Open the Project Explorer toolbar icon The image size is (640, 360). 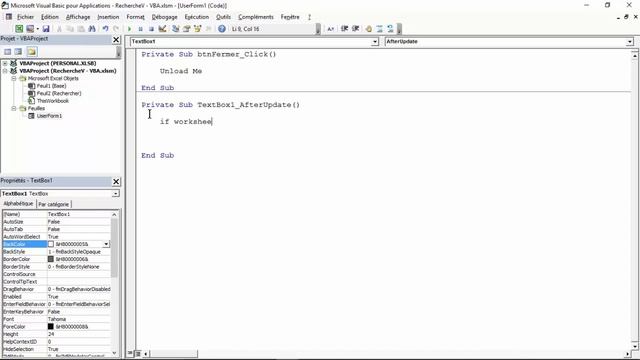[176, 29]
